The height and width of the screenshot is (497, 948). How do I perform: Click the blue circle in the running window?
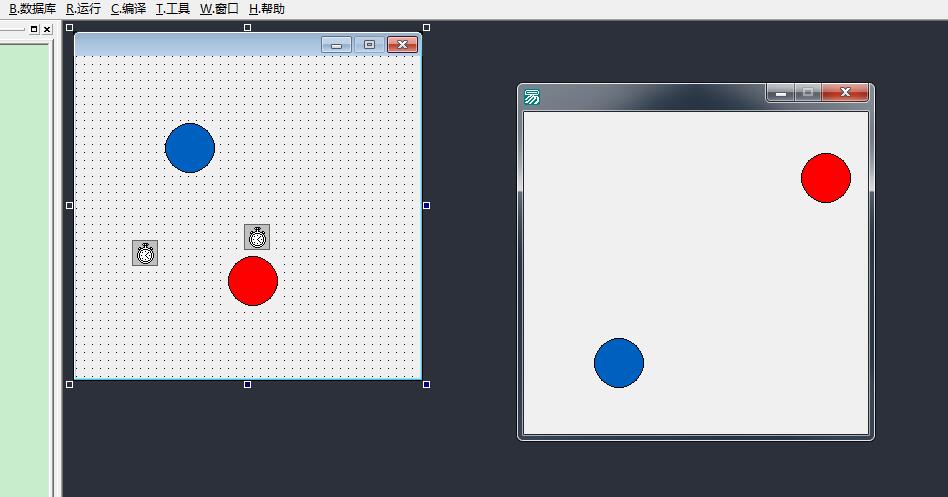619,363
